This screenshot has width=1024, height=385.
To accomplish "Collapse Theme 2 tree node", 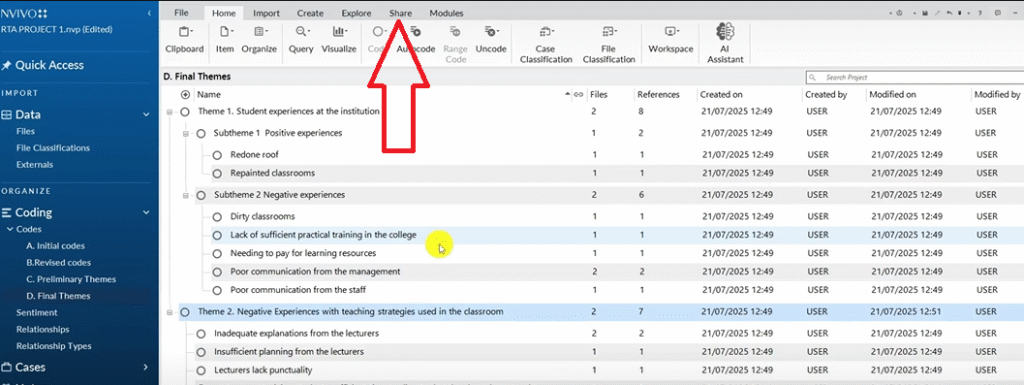I will pos(170,313).
